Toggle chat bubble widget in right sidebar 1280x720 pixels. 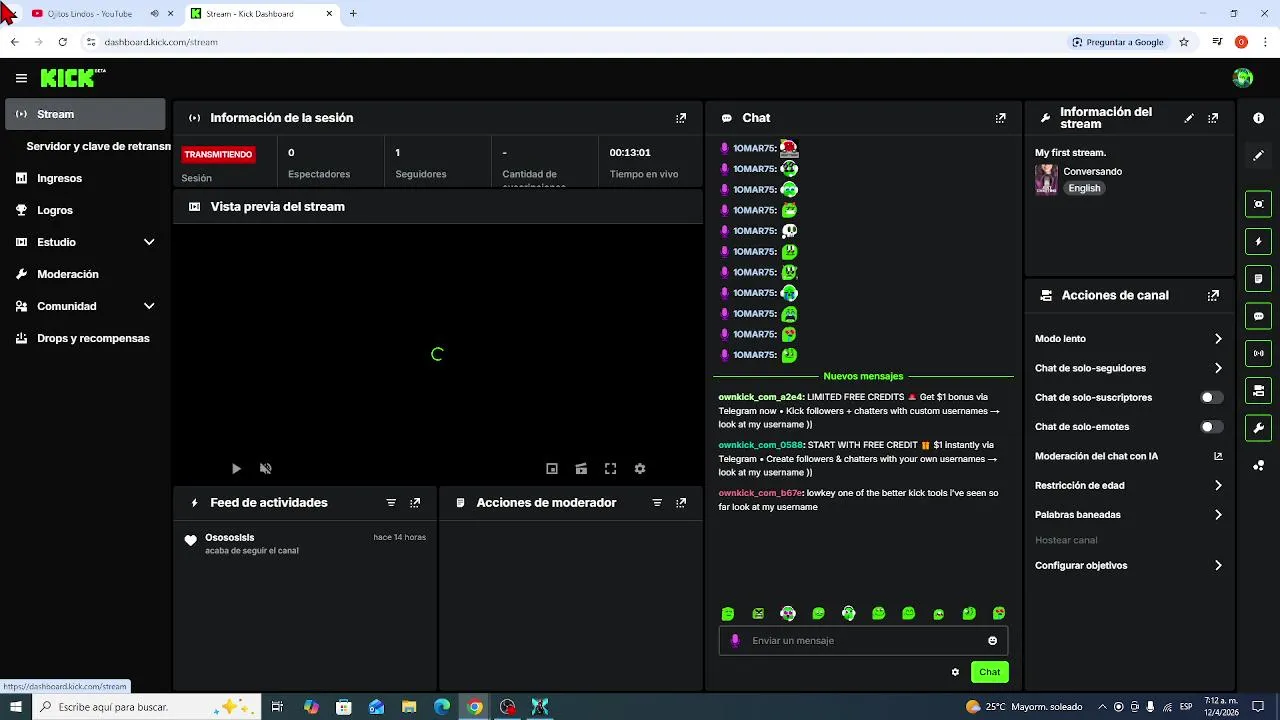(x=1258, y=316)
